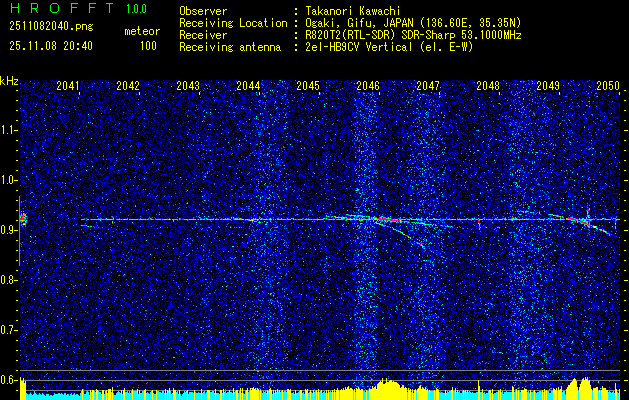Click the meteor count value 100
Viewport: 629px width, 400px height.
click(x=148, y=46)
